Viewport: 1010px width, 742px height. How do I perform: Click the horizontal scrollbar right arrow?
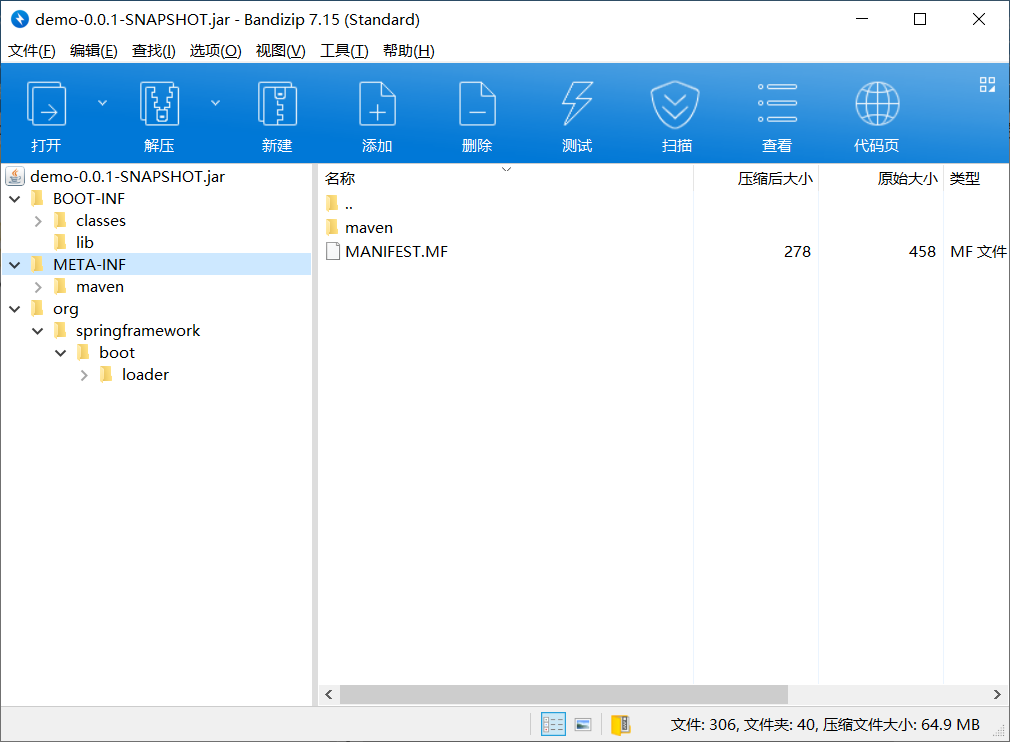point(997,694)
